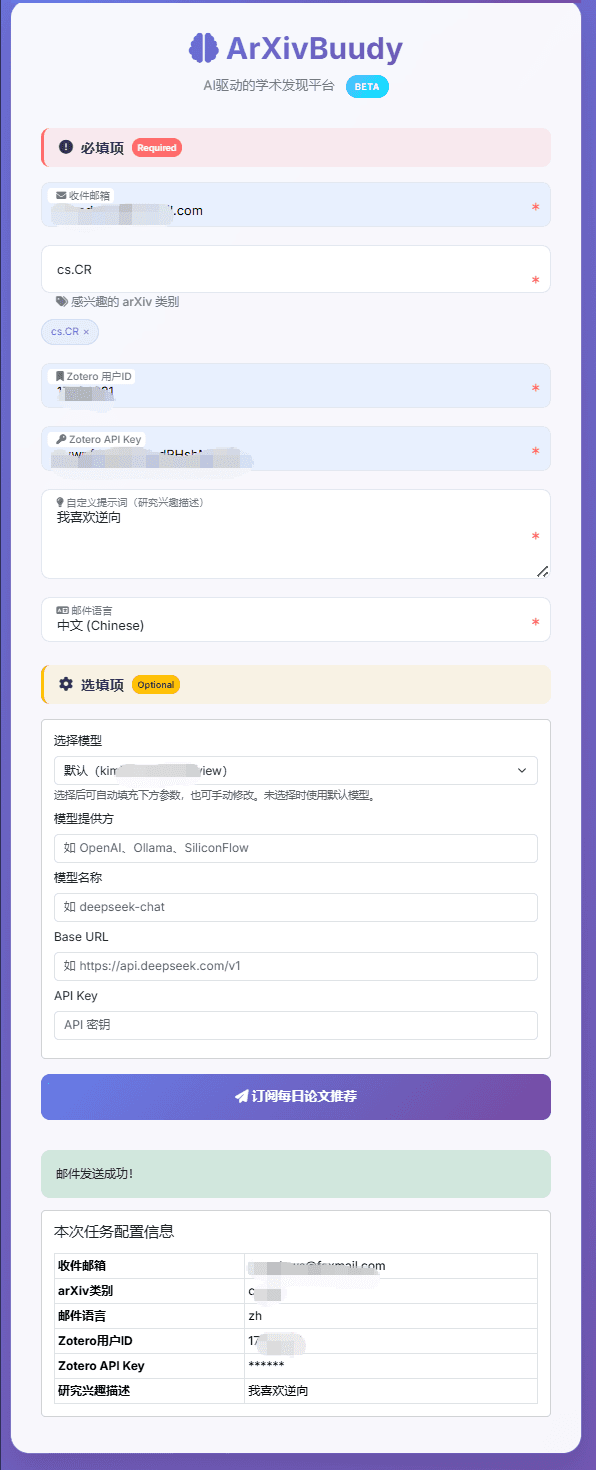This screenshot has height=1470, width=596.
Task: Focus the 模型提供方 field
Action: tap(296, 848)
